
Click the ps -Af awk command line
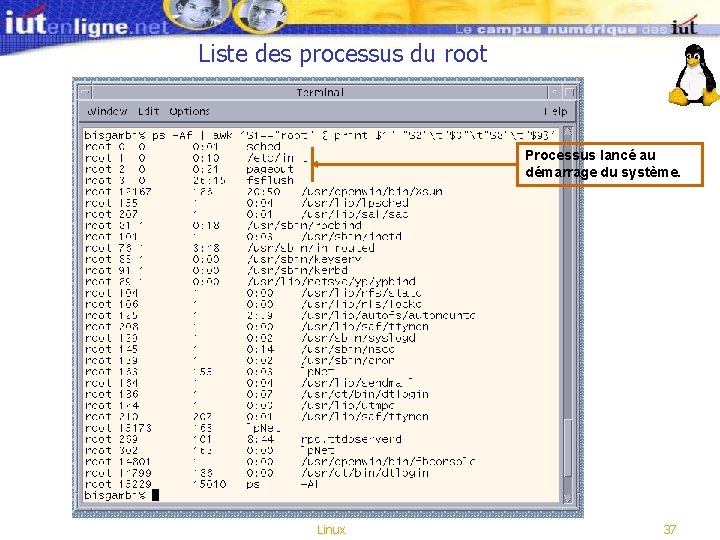(320, 135)
